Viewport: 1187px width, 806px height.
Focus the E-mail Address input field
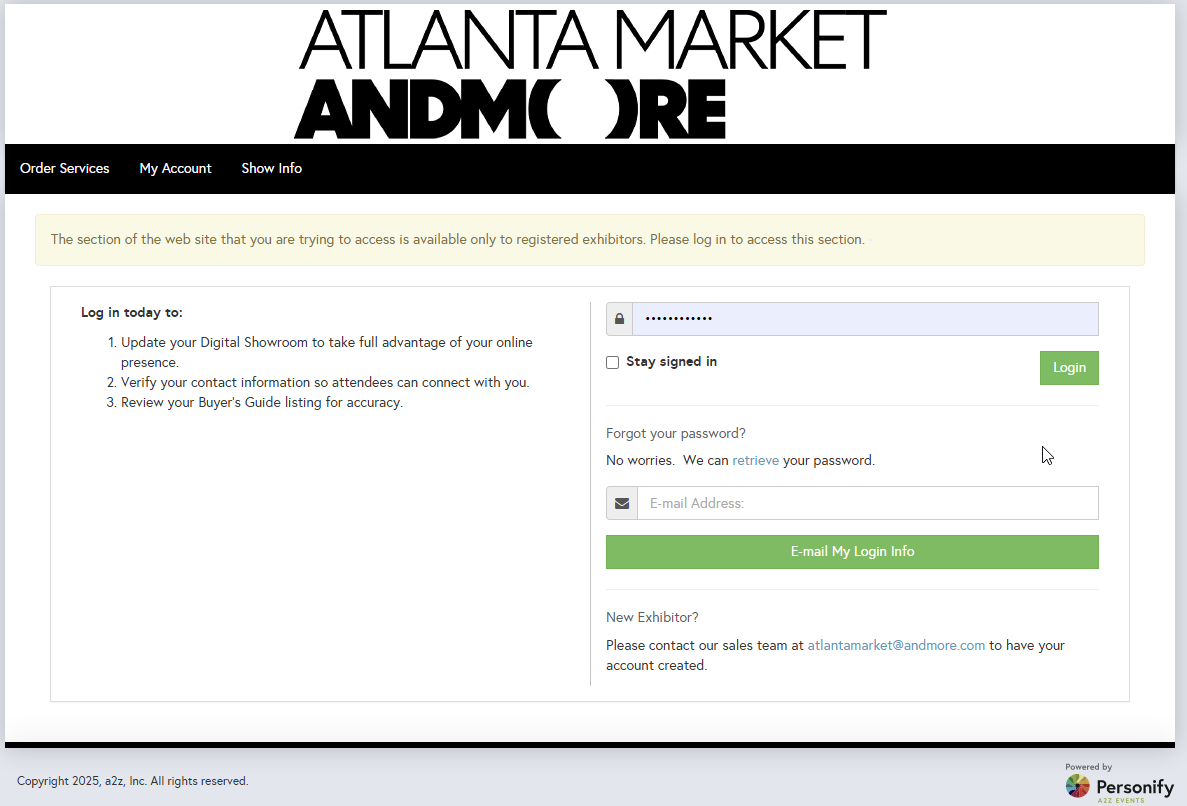coord(868,503)
